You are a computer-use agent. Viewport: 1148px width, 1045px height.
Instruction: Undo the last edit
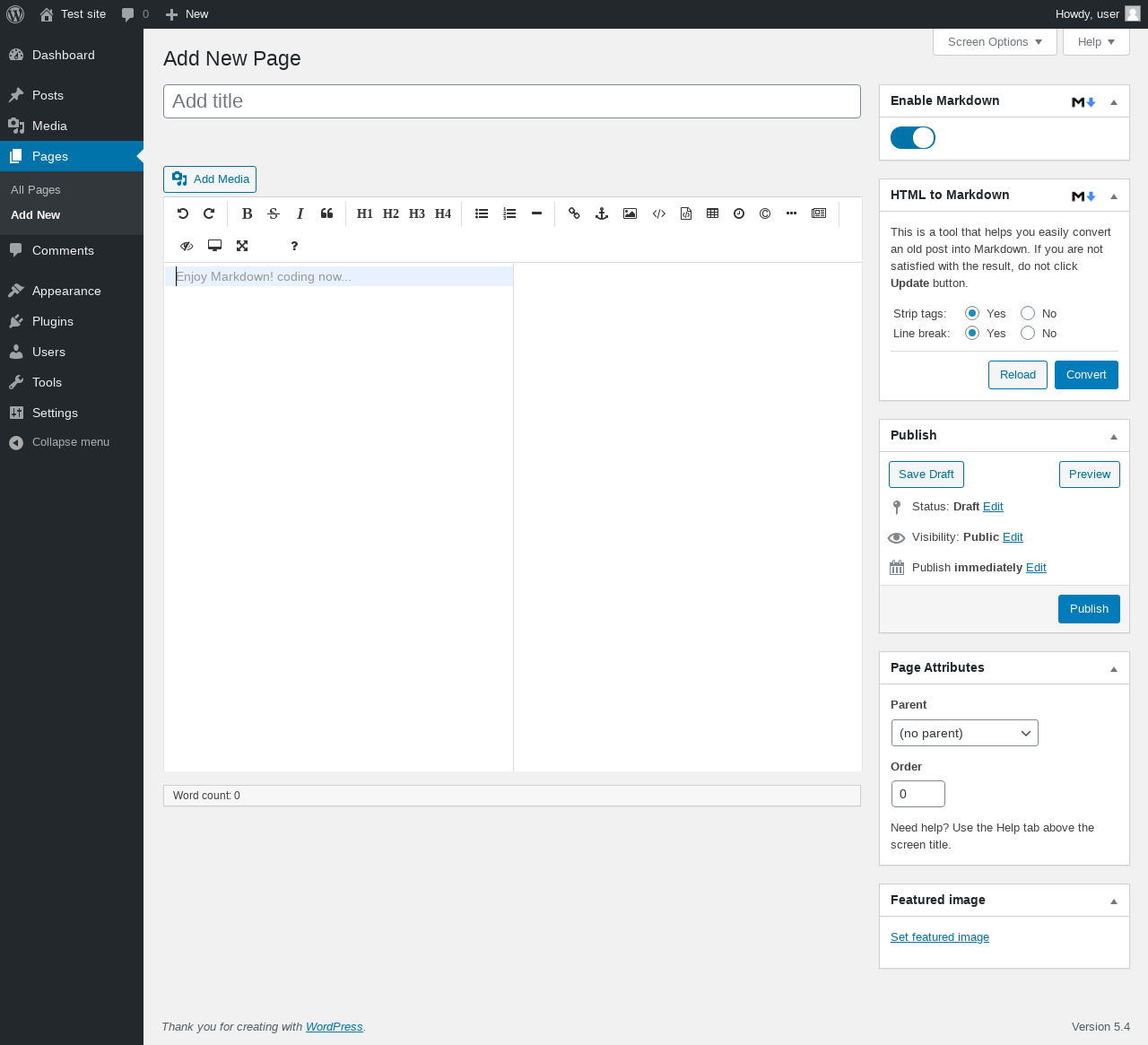(x=183, y=213)
